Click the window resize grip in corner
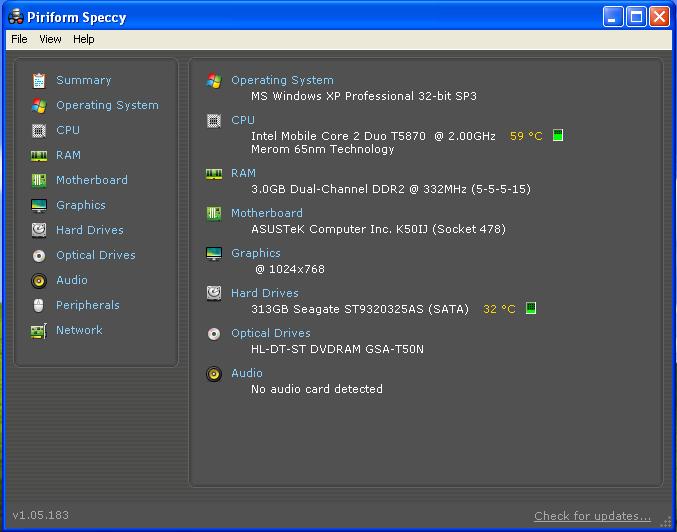 point(667,522)
